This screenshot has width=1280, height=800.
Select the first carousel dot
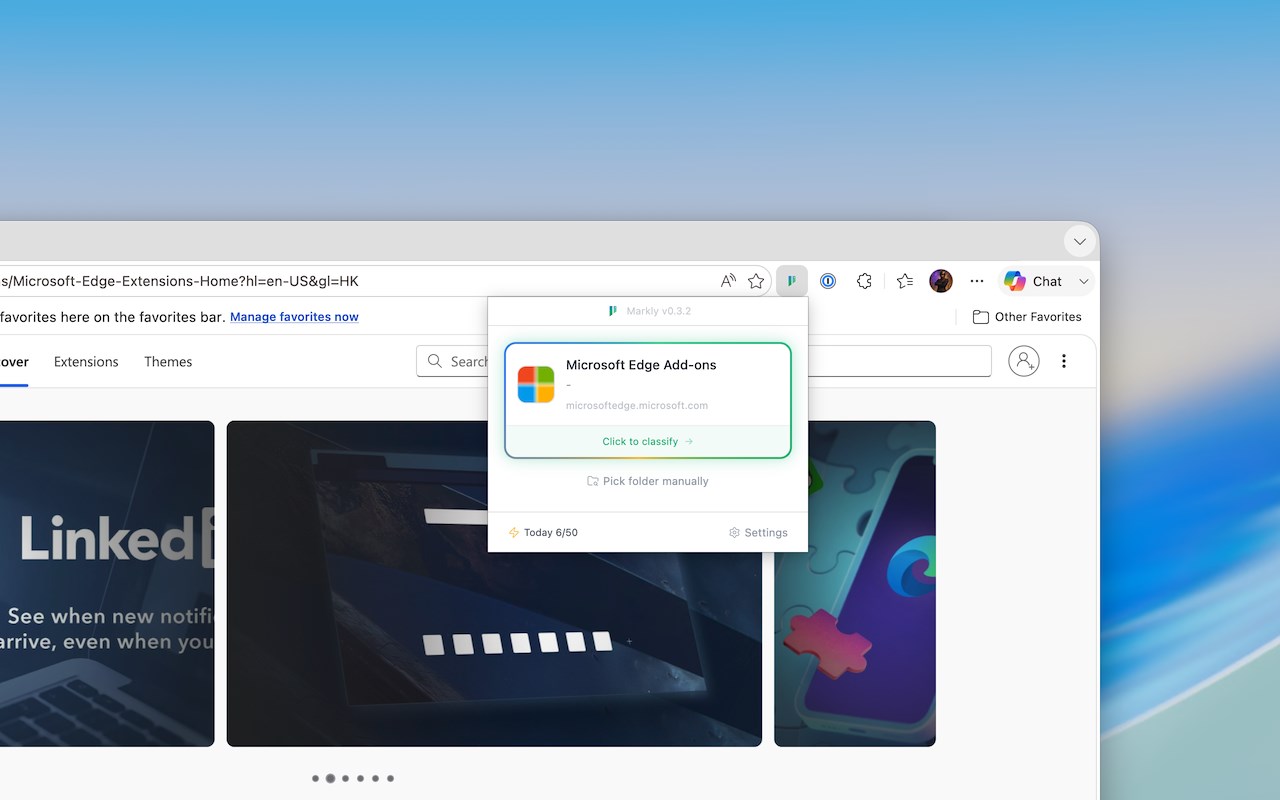(x=316, y=778)
